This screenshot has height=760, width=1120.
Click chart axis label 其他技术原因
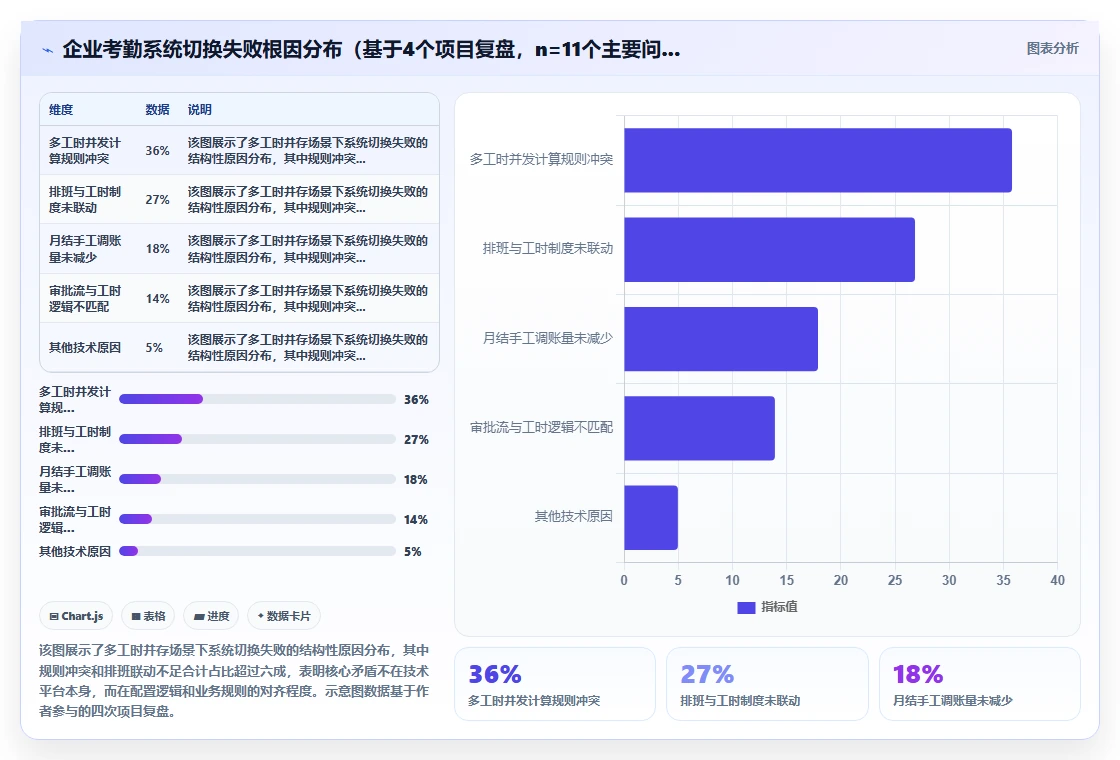[574, 516]
